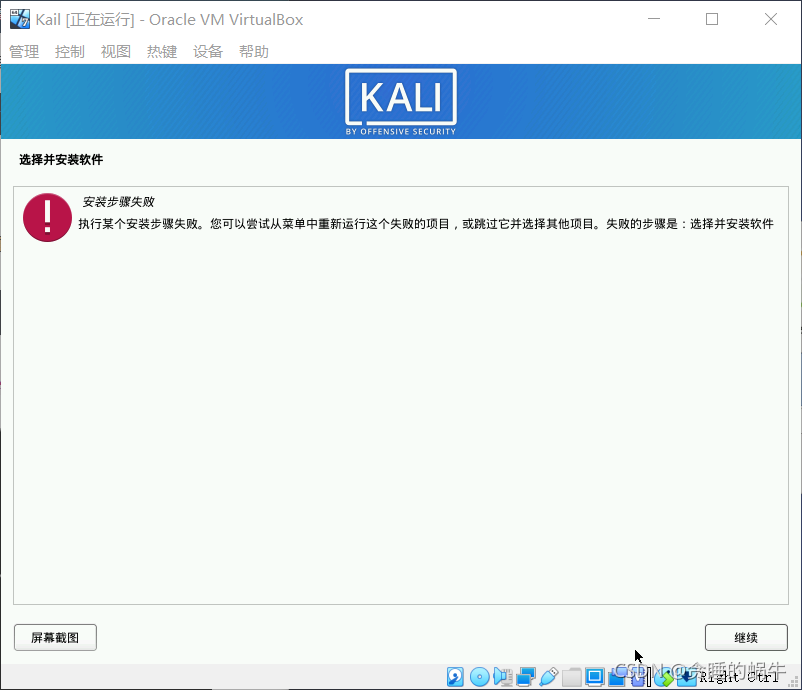Open the 帮助 menu

(254, 52)
